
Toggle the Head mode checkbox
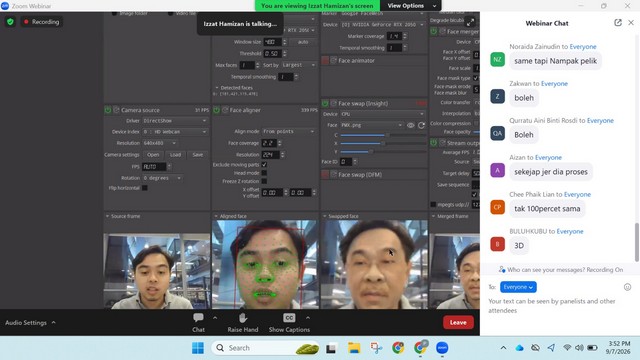tap(264, 173)
